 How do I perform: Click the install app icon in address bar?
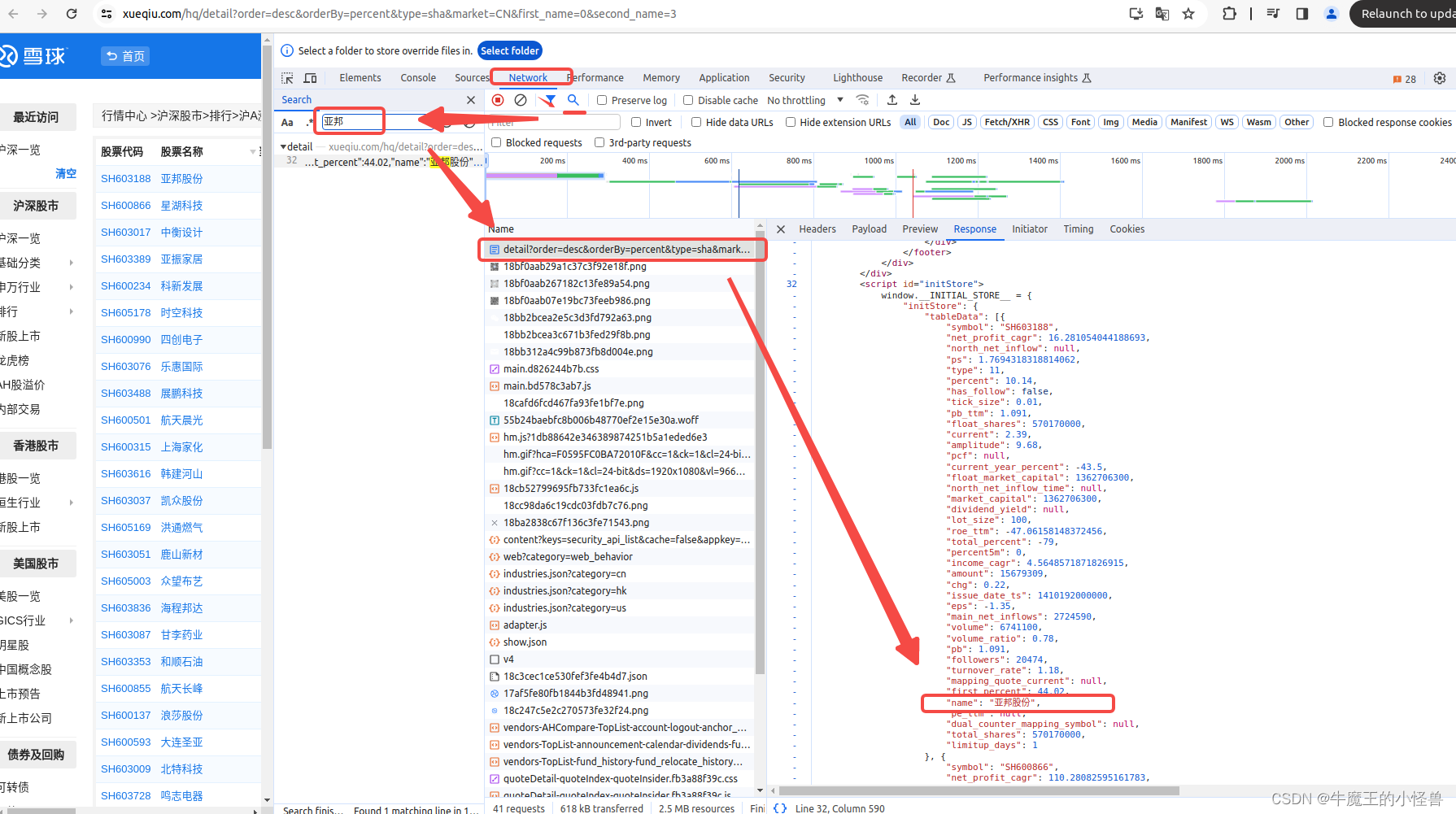tap(1136, 14)
